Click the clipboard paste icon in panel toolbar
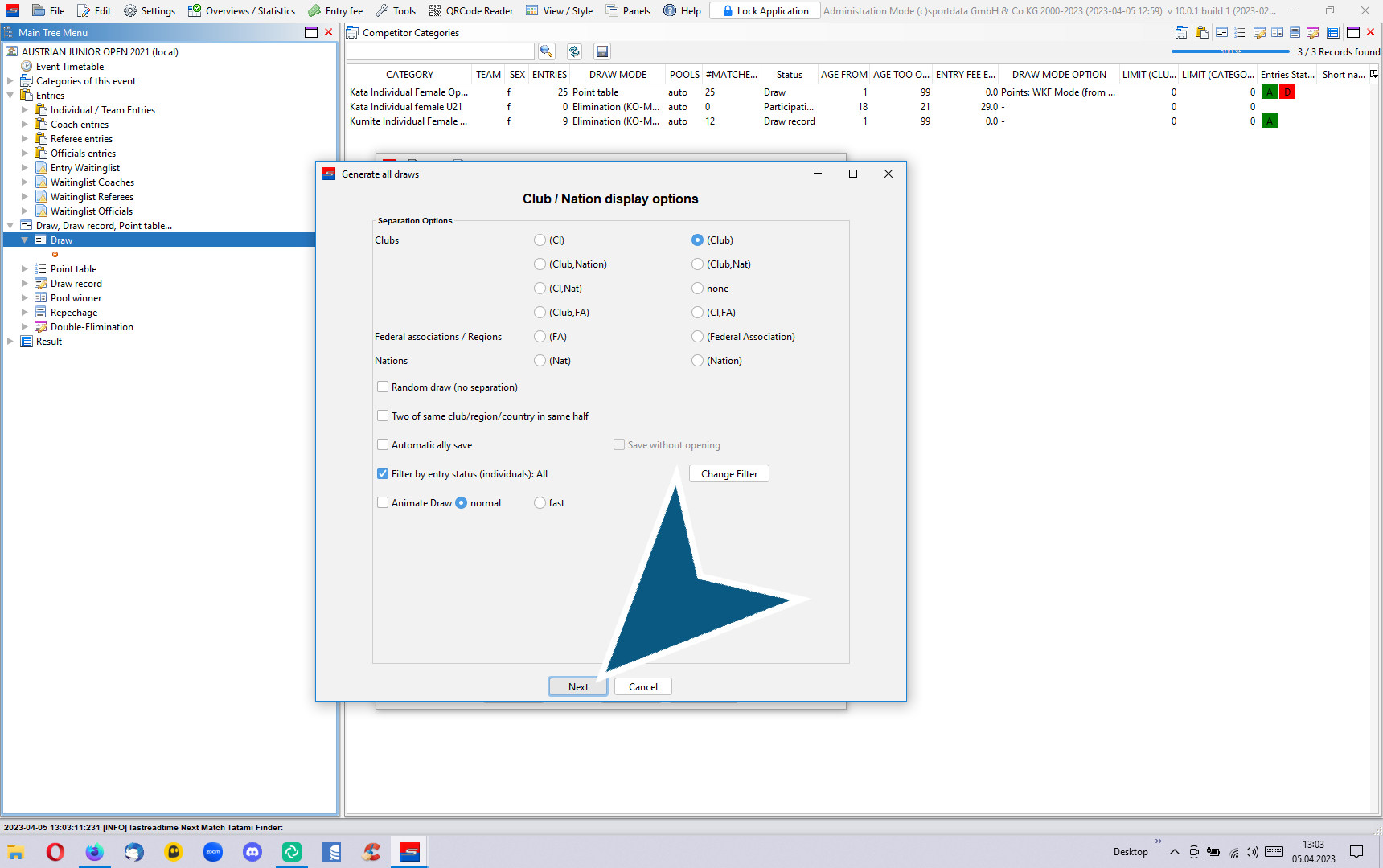This screenshot has width=1383, height=868. [1202, 32]
